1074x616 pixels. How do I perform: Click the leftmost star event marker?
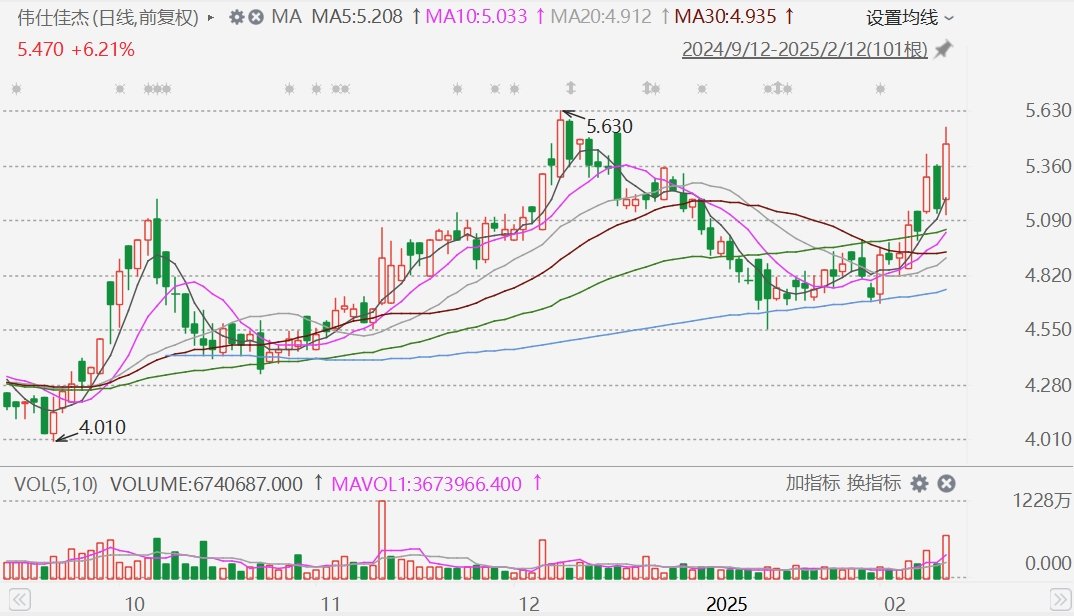pos(16,88)
